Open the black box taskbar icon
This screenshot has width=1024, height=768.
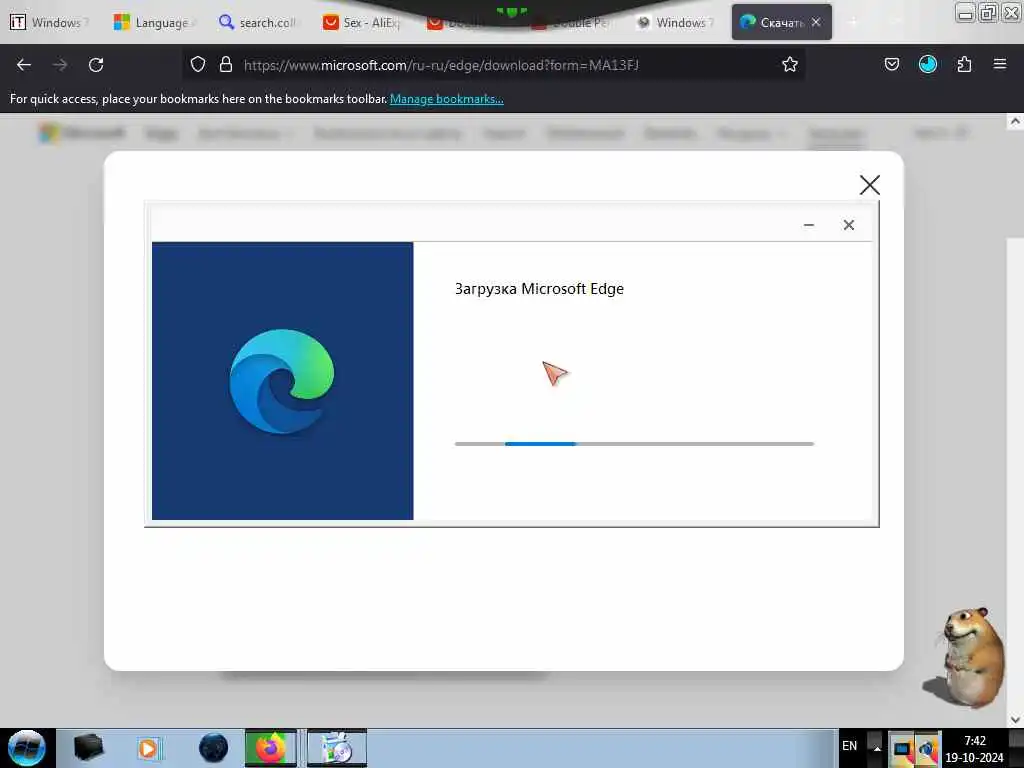point(89,748)
